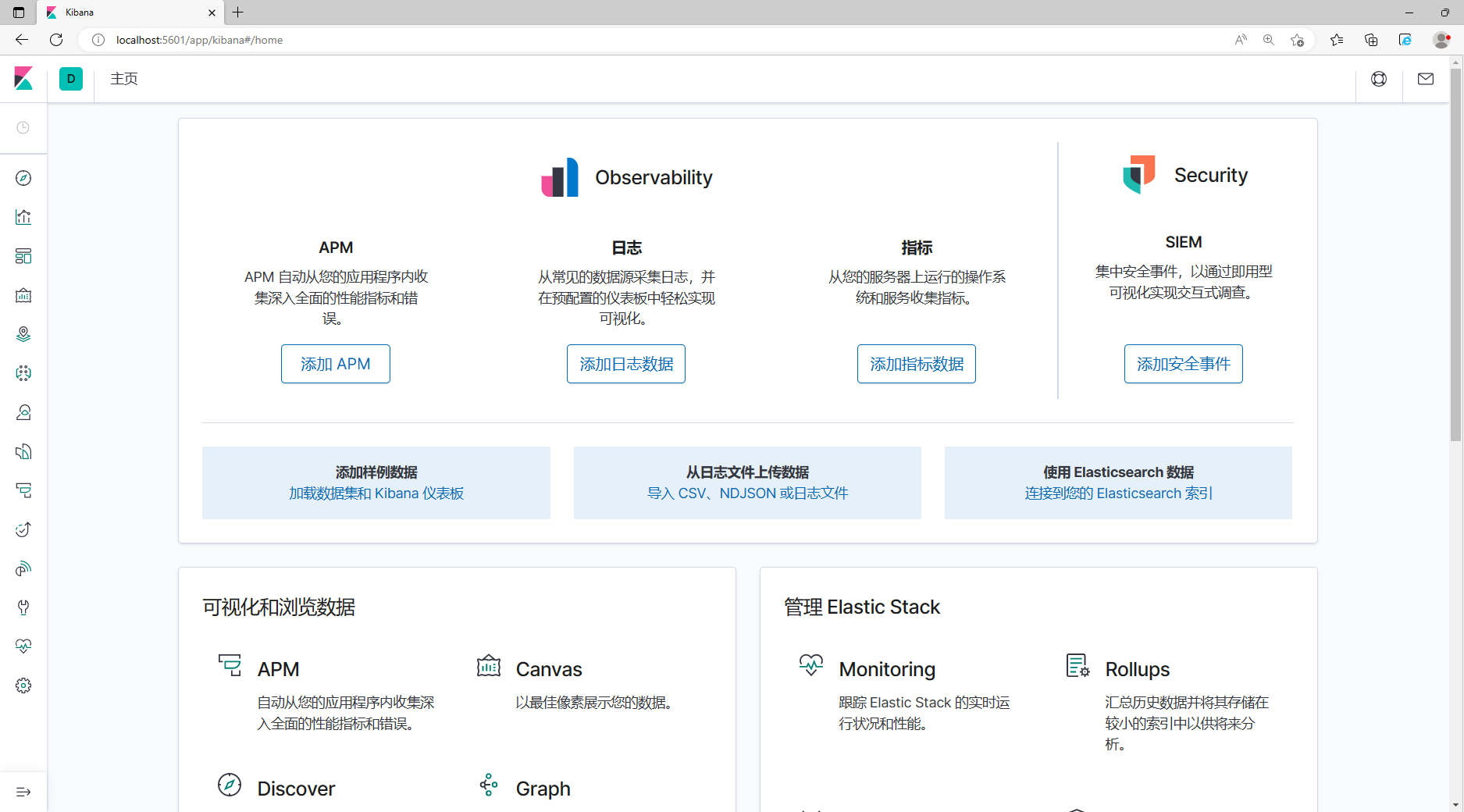The width and height of the screenshot is (1464, 812).
Task: Click the Observability logo icon
Action: [560, 177]
